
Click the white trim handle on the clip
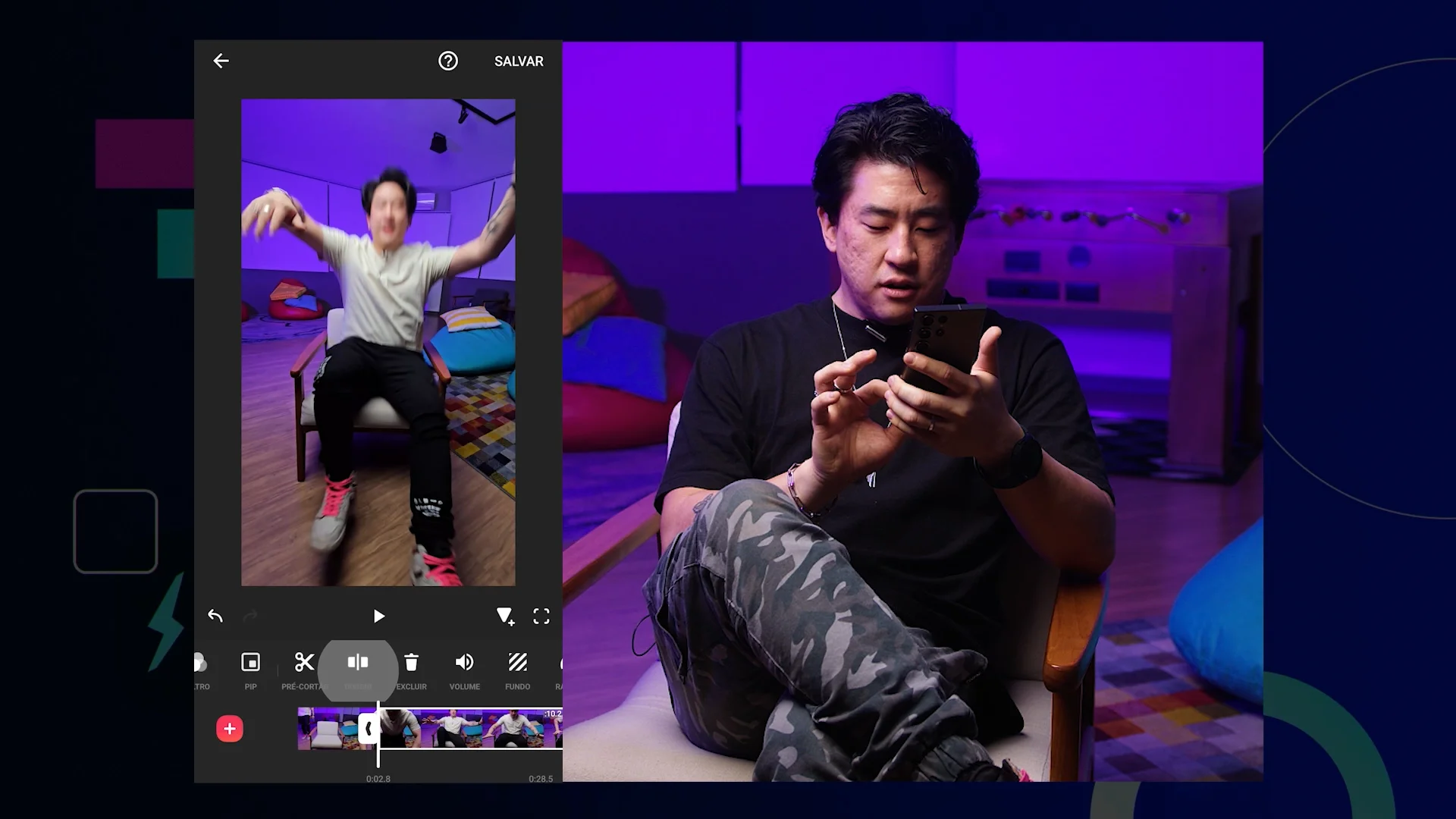pyautogui.click(x=369, y=729)
